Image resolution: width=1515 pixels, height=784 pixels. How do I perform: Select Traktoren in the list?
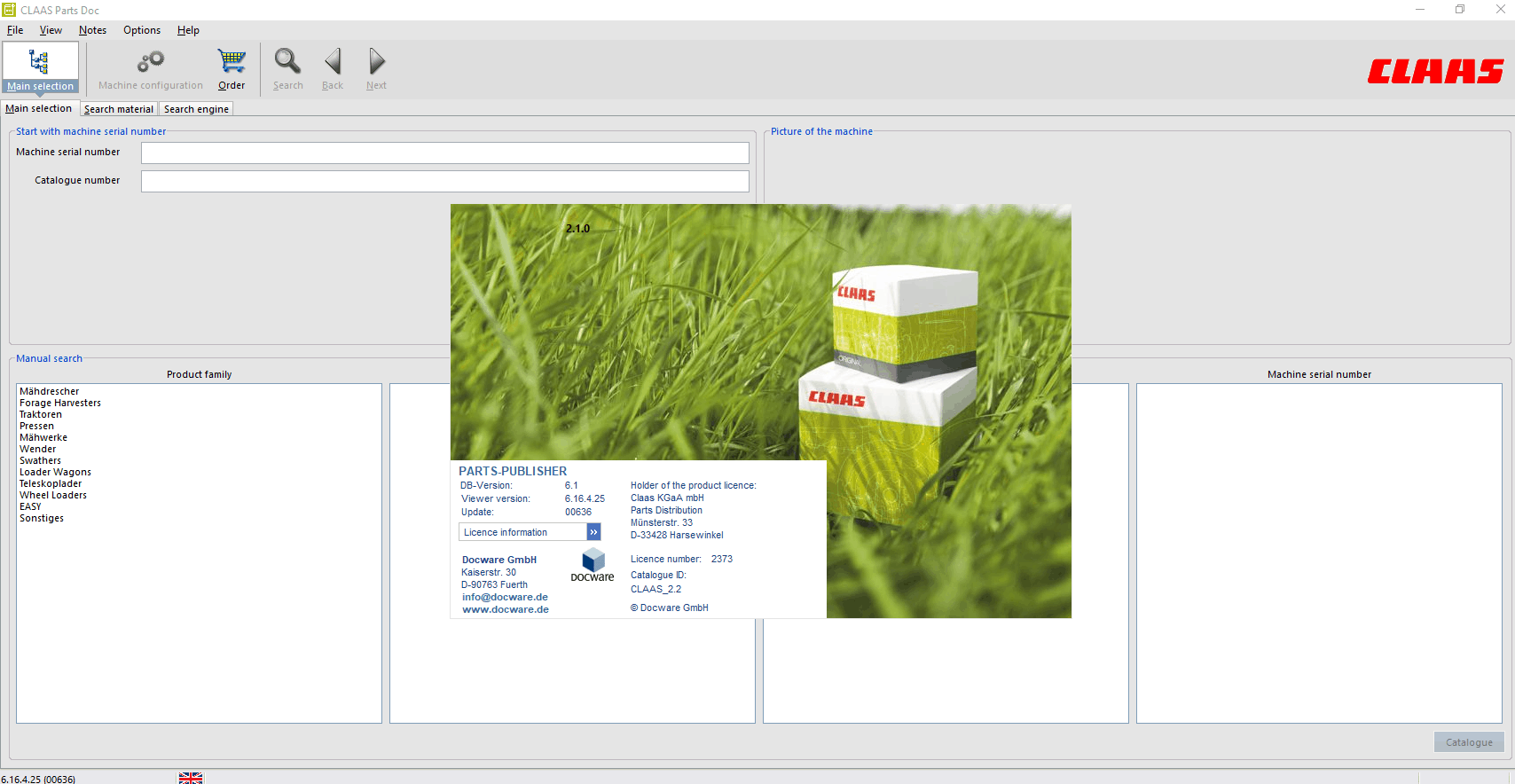point(41,414)
